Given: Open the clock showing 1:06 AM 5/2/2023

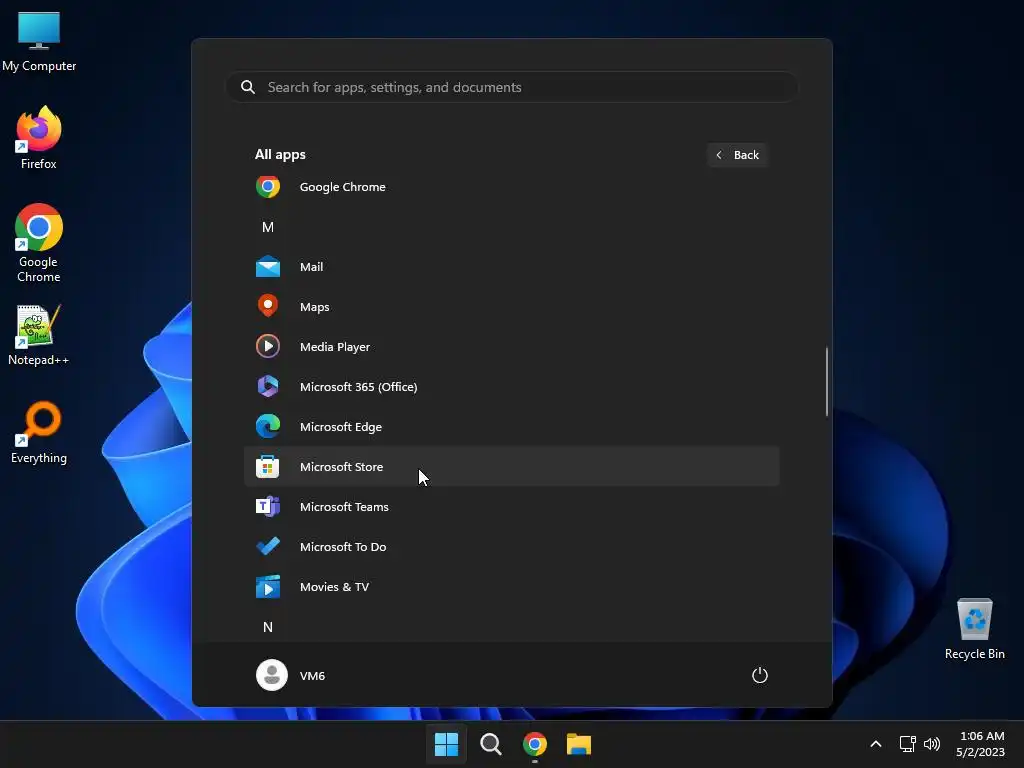Looking at the screenshot, I should point(981,744).
